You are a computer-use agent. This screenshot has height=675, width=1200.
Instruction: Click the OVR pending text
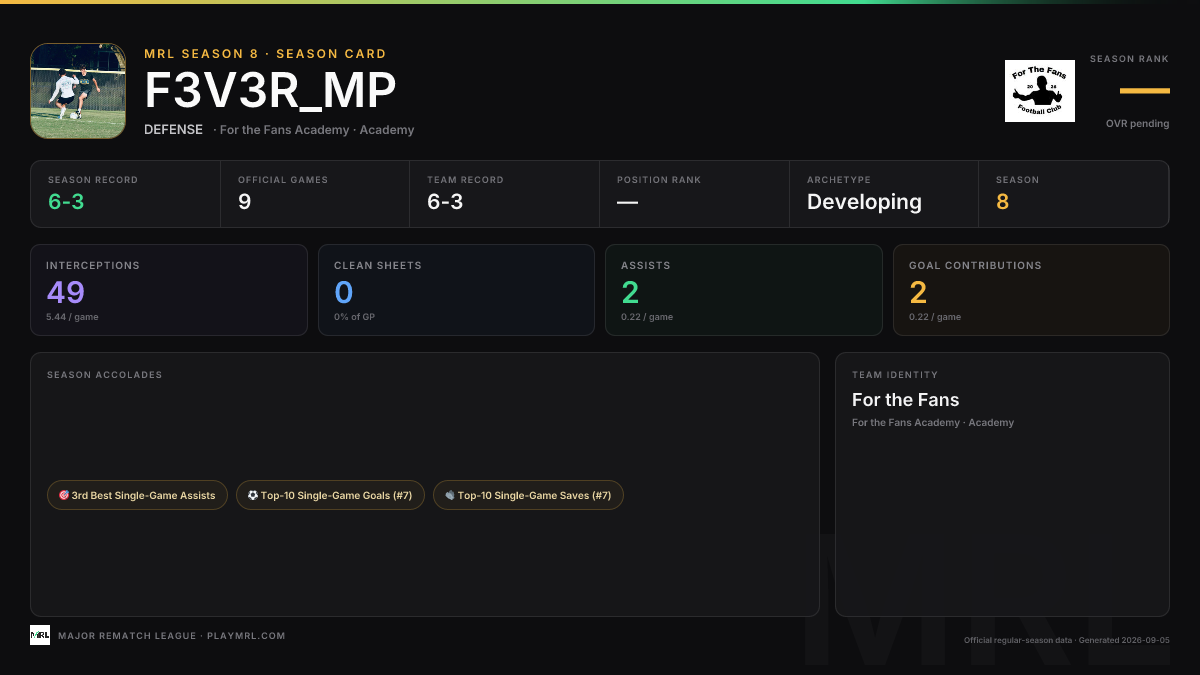[1137, 124]
